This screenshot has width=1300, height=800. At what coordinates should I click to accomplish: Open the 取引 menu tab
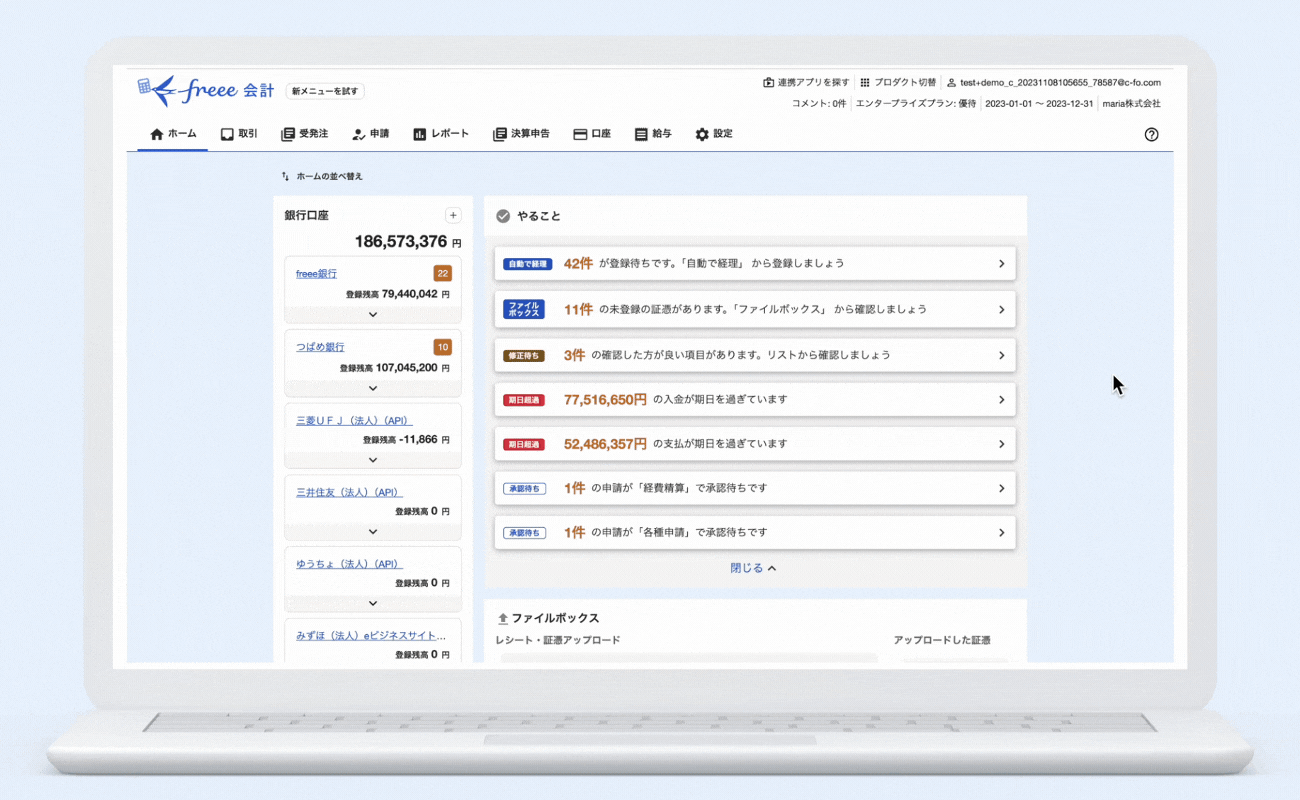click(239, 134)
